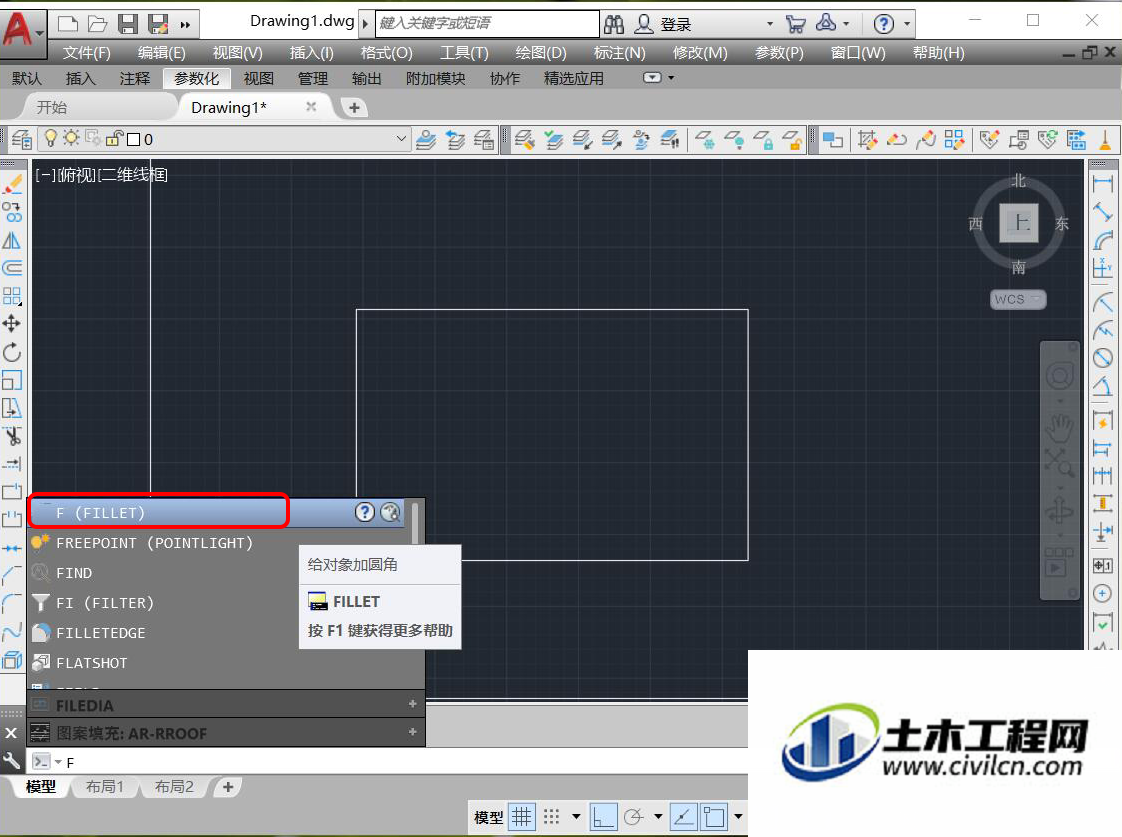1122x837 pixels.
Task: Open the 格式(O) menu
Action: tap(386, 53)
